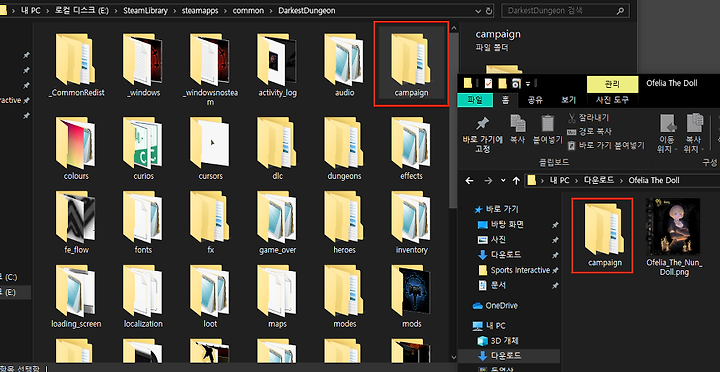Image resolution: width=720 pixels, height=372 pixels.
Task: Select the loot folder
Action: pos(210,296)
